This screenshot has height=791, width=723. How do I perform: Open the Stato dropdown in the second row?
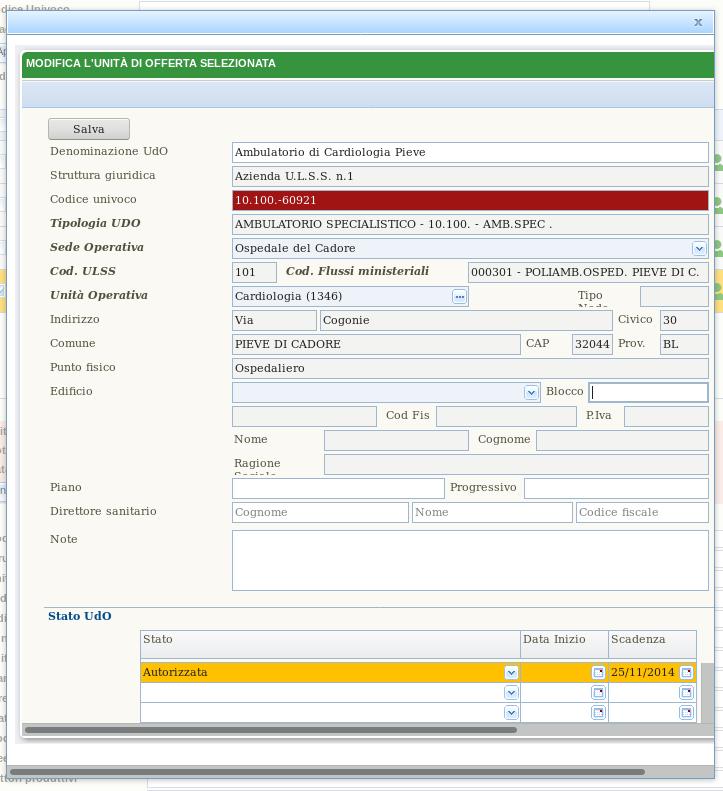tap(511, 693)
